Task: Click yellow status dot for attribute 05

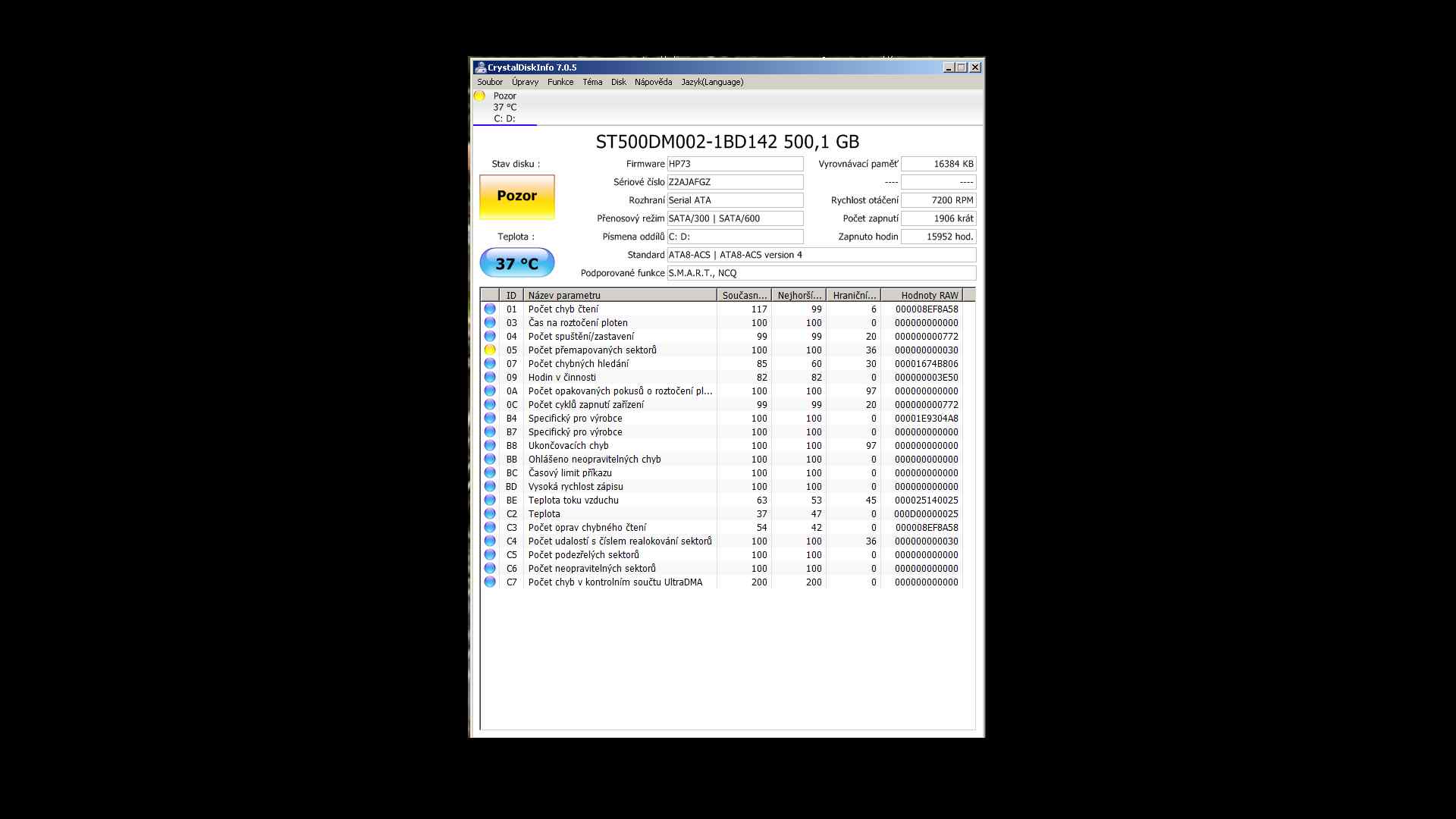Action: (x=490, y=350)
